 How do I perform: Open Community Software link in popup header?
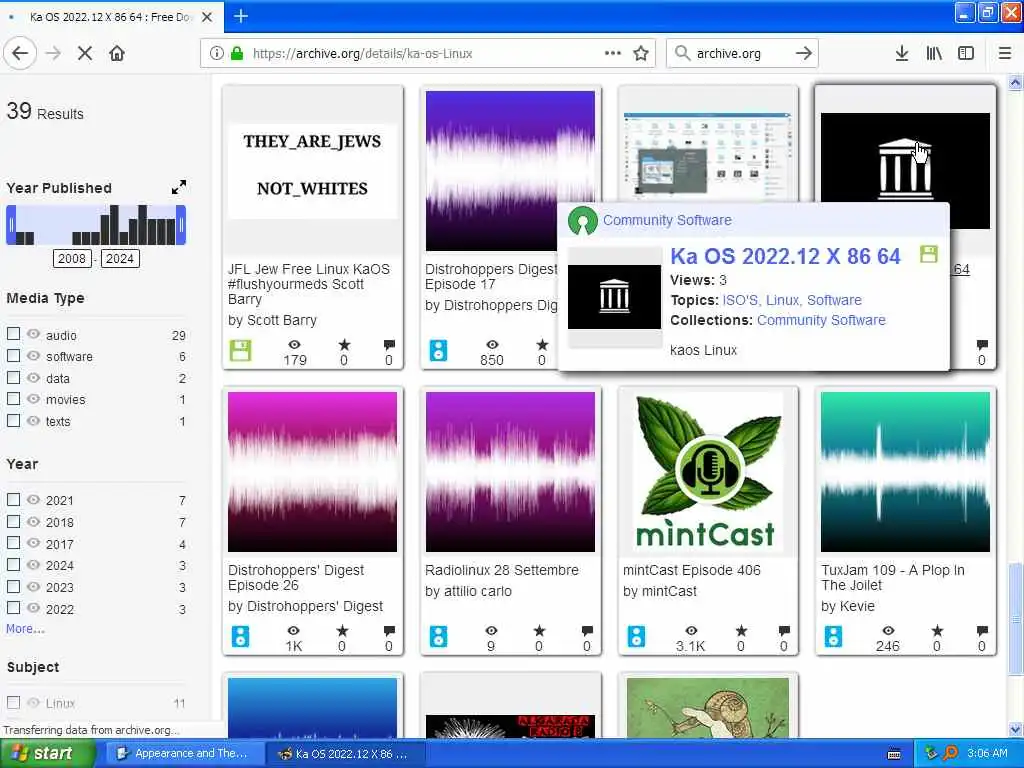[x=667, y=220]
